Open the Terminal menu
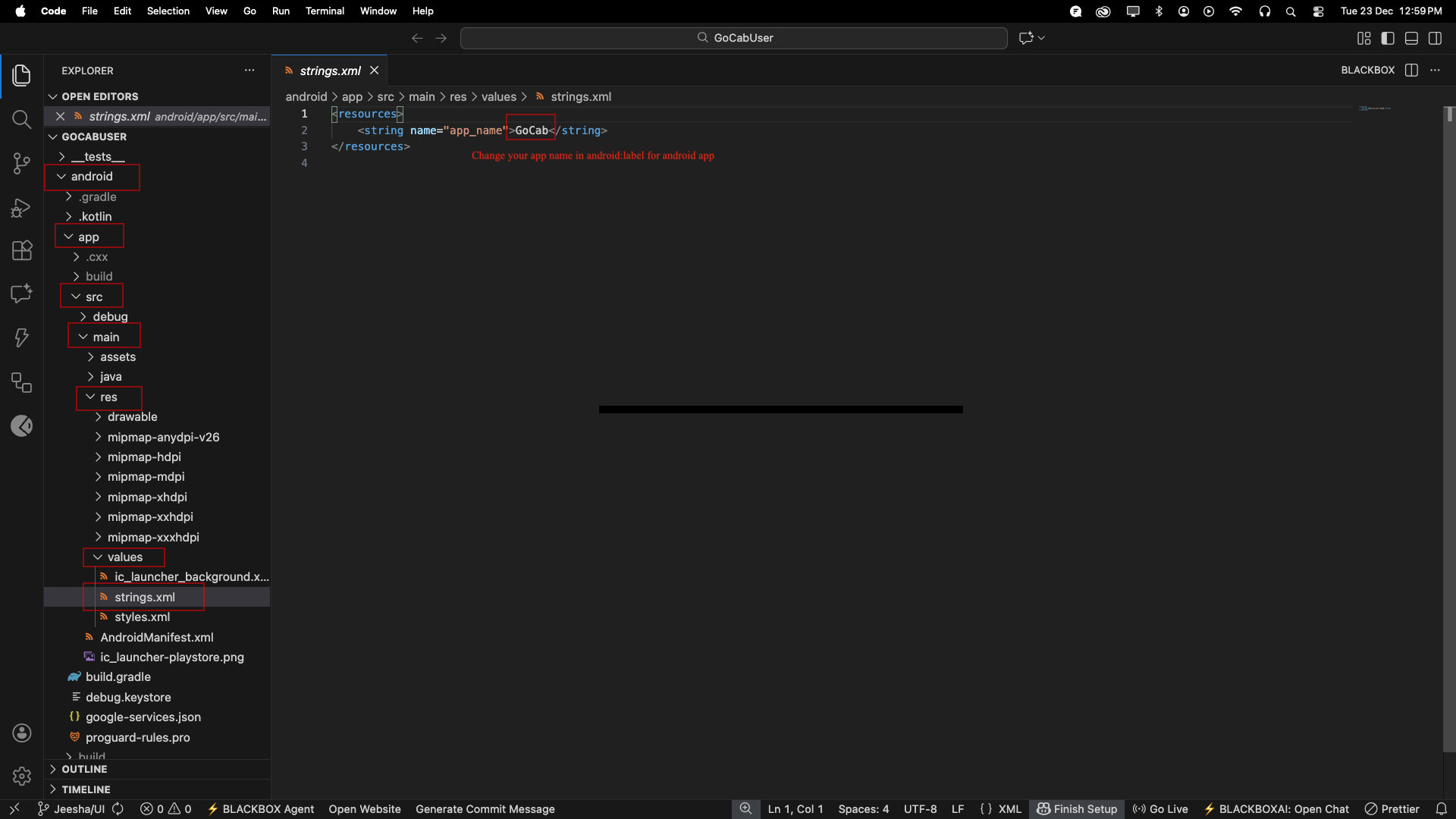This screenshot has height=819, width=1456. tap(325, 11)
